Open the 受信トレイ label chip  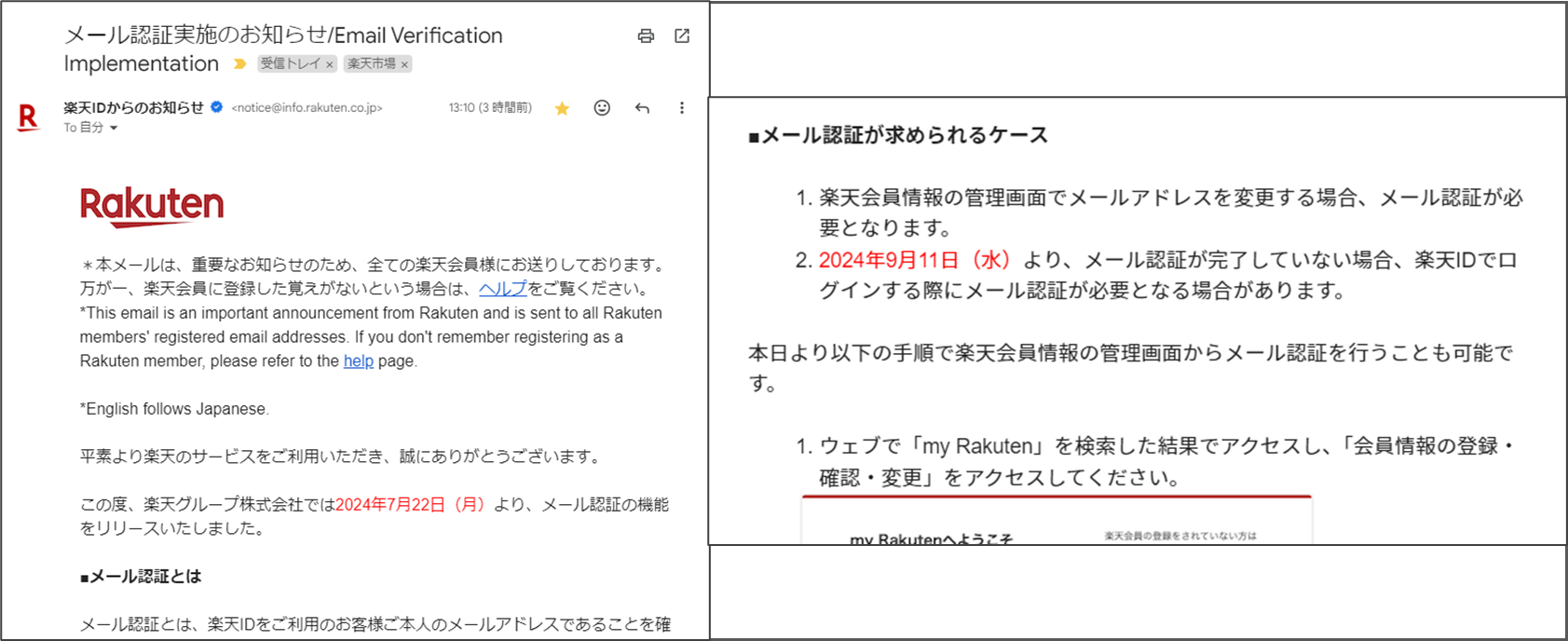coord(290,64)
